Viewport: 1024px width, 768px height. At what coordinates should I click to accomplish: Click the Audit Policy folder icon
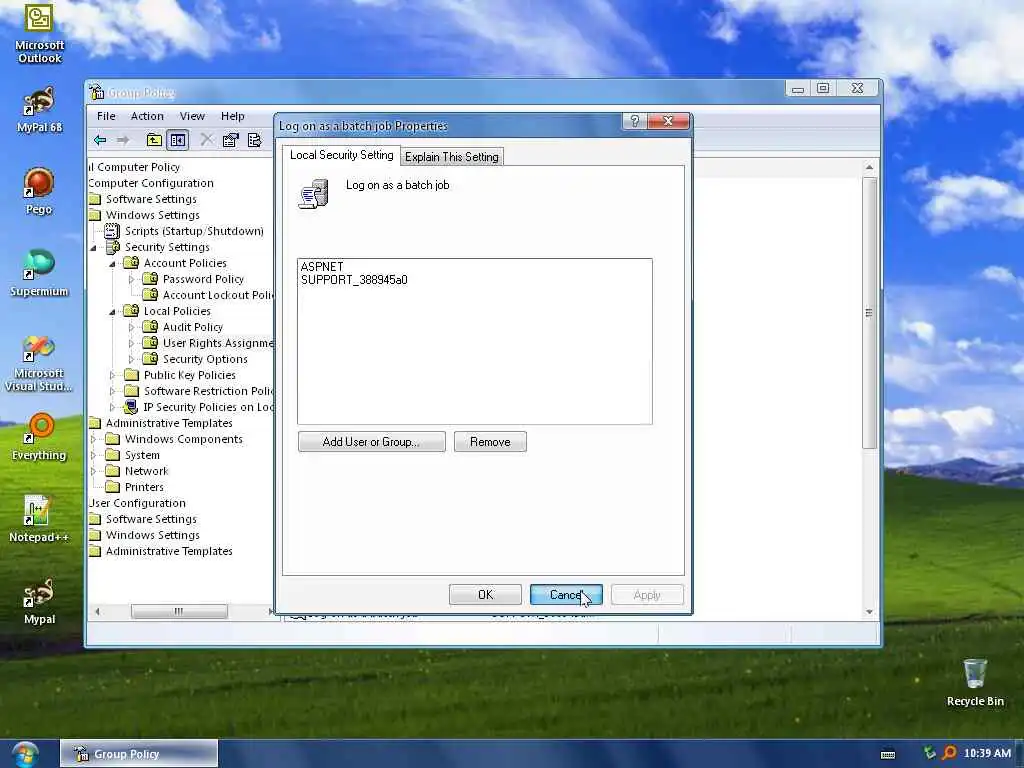tap(150, 327)
